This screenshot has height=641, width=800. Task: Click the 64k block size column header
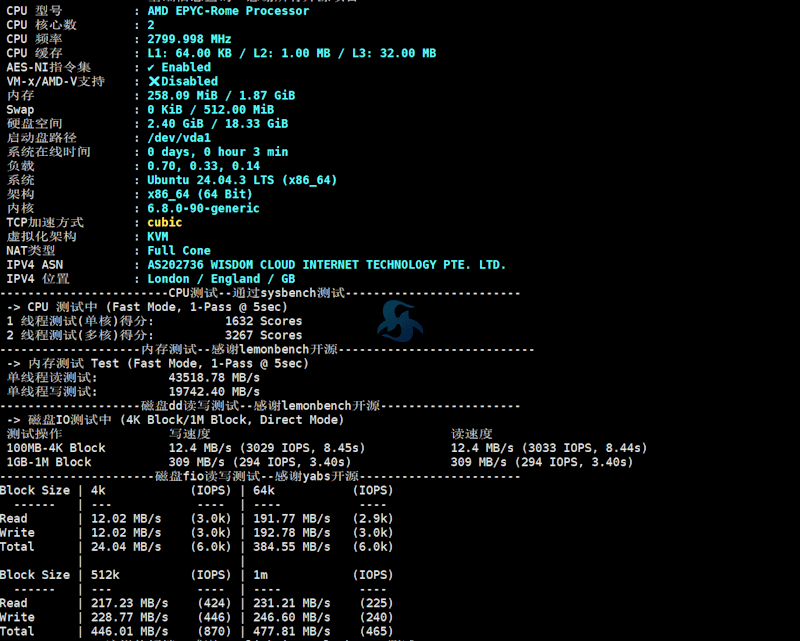(264, 490)
